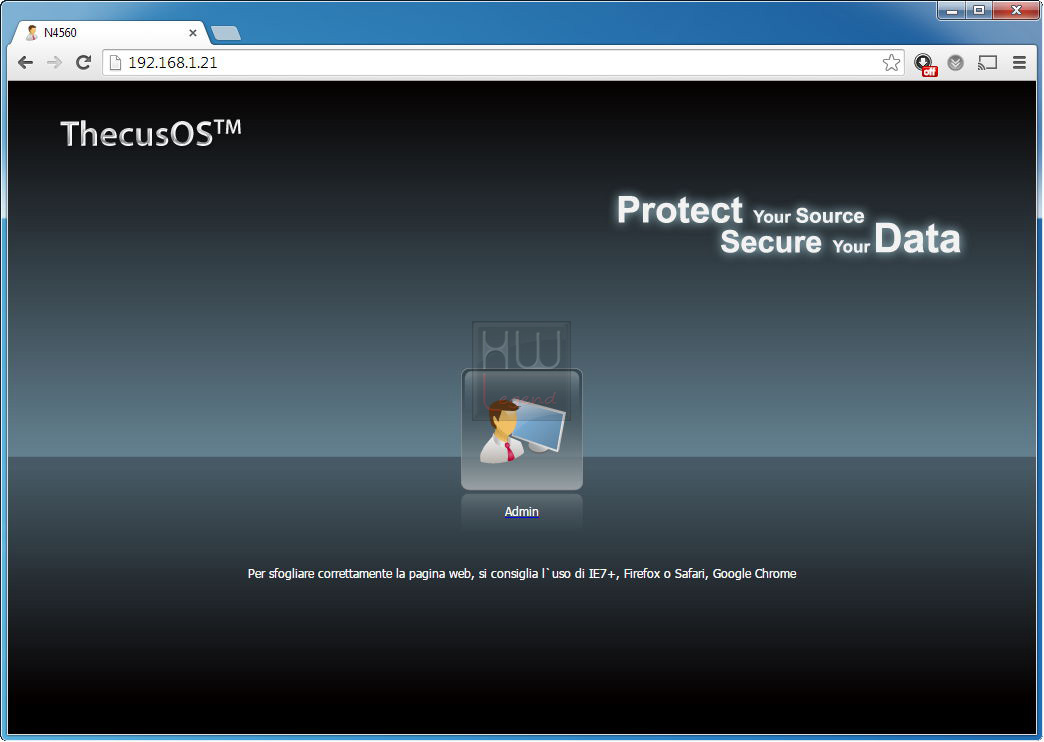This screenshot has width=1044, height=742.
Task: Minimize the Chrome window
Action: click(x=952, y=11)
